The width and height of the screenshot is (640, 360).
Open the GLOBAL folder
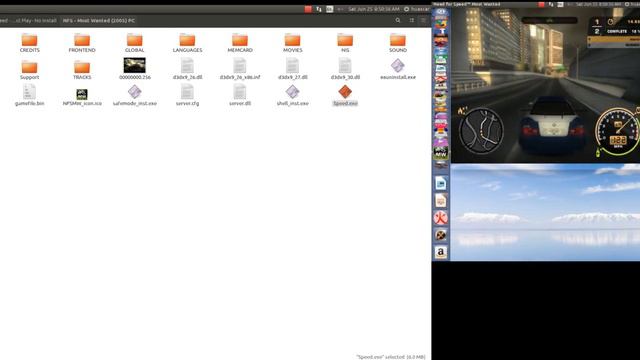[134, 43]
